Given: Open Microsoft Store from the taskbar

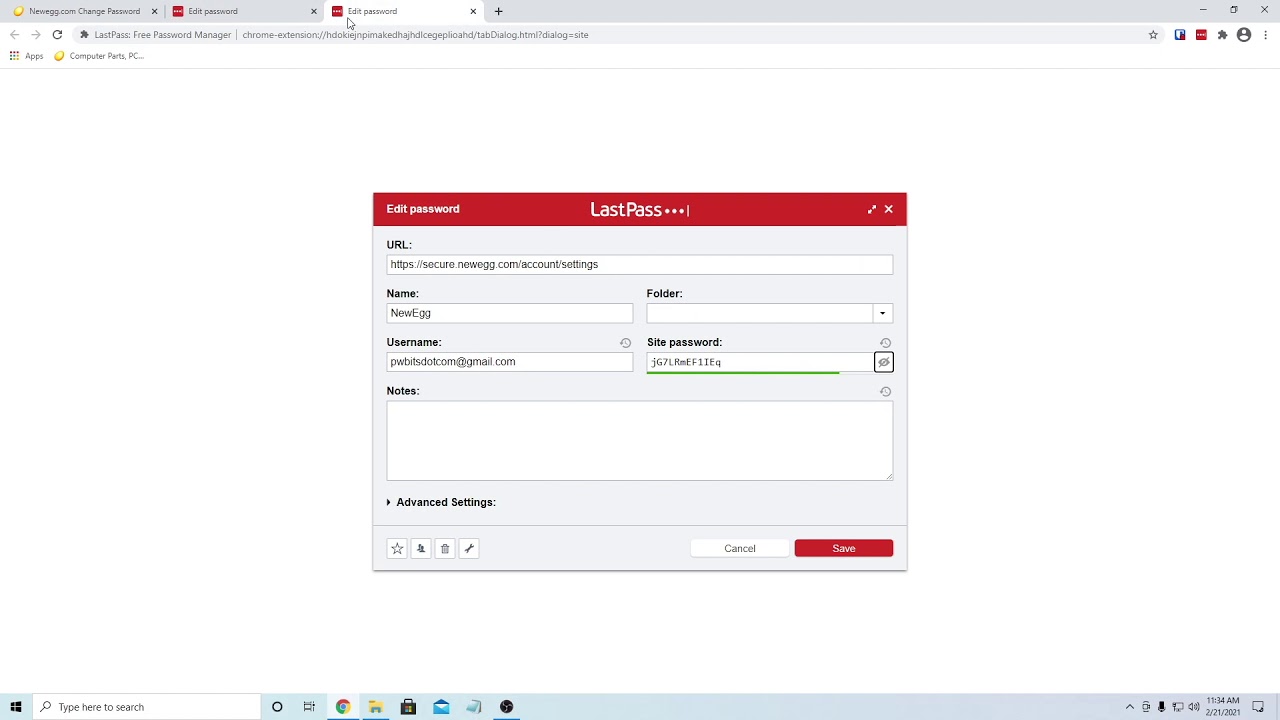Looking at the screenshot, I should [408, 707].
